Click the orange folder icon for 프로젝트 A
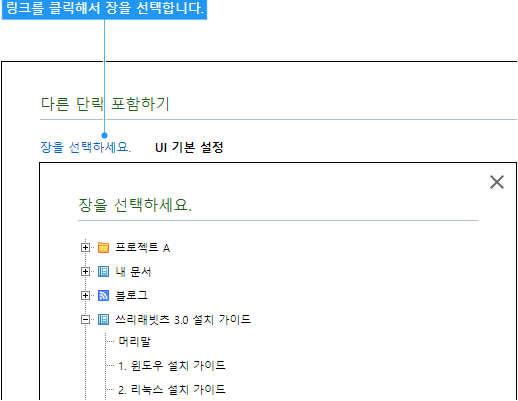Screen dimensions: 518x401 (103, 248)
